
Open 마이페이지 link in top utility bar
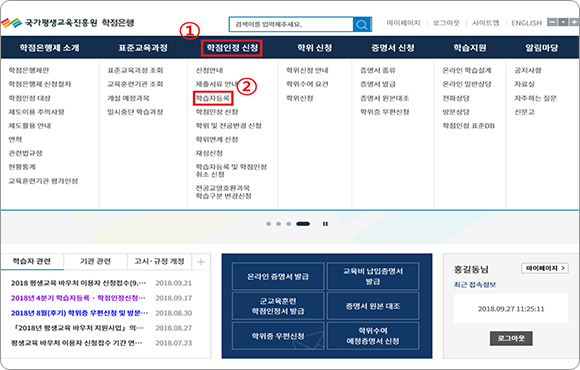coord(404,23)
